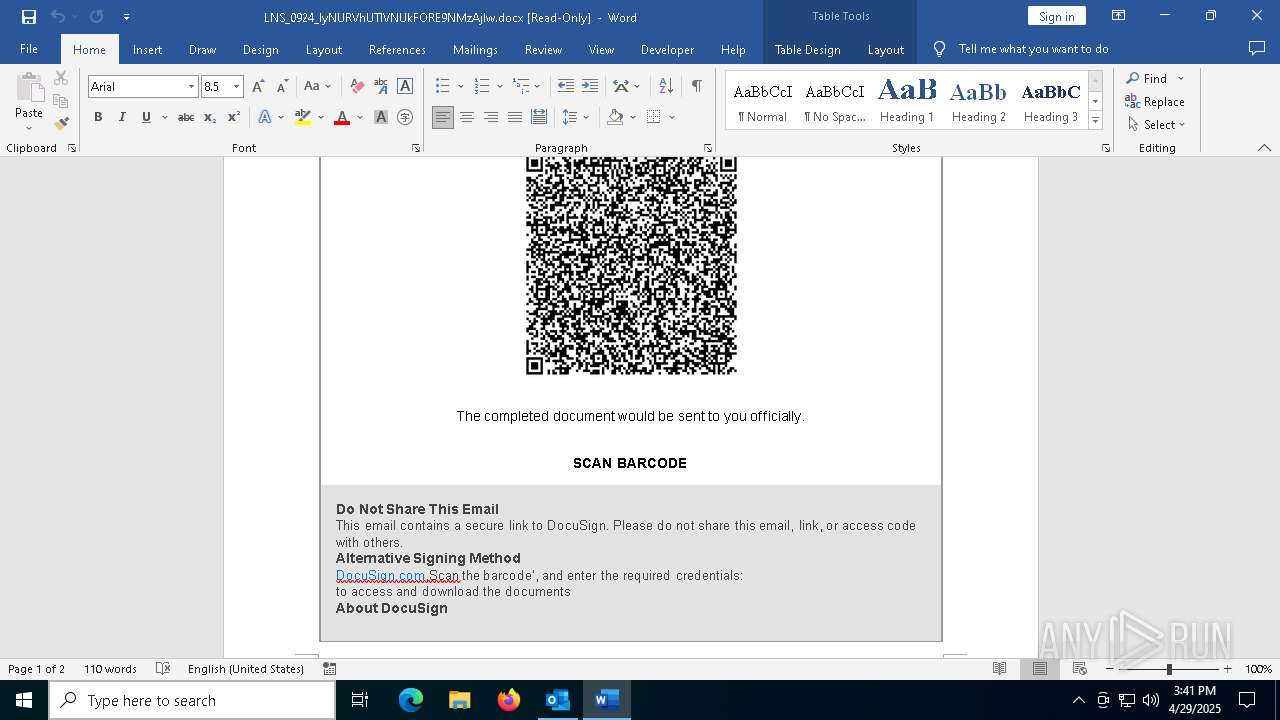Adjust the zoom slider handle in status bar
The width and height of the screenshot is (1280, 720).
point(1169,669)
